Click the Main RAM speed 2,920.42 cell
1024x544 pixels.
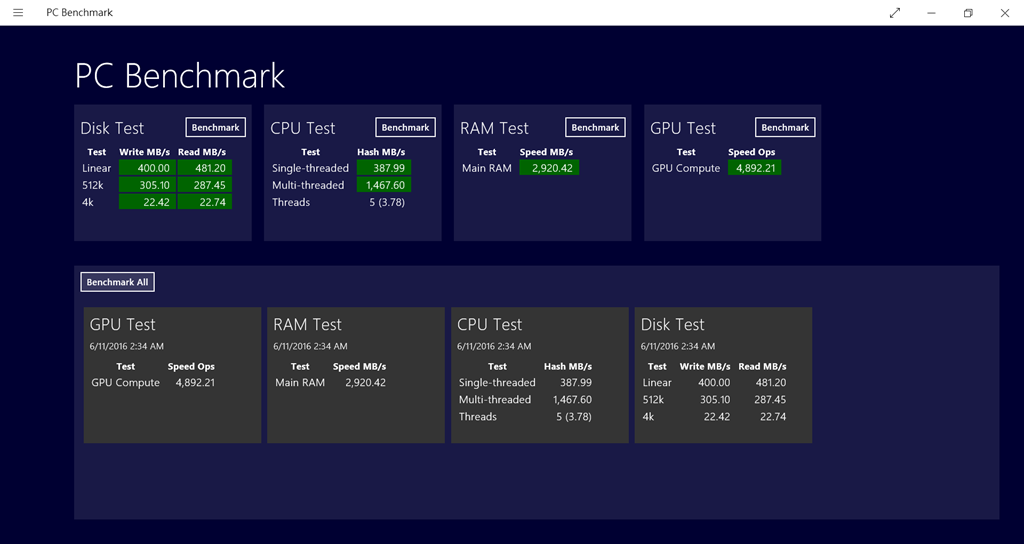[548, 168]
